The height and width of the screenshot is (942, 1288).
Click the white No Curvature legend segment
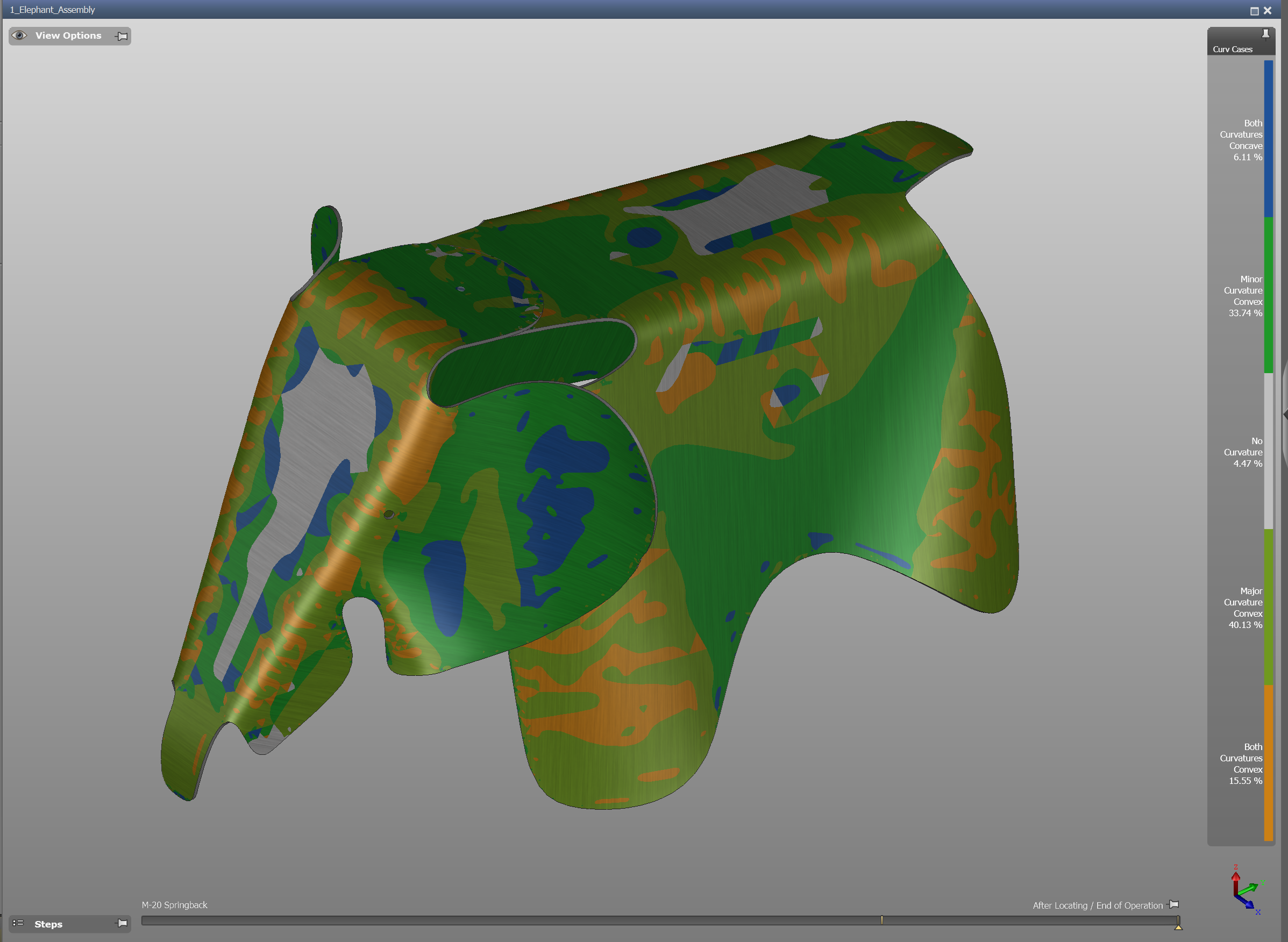(1268, 451)
